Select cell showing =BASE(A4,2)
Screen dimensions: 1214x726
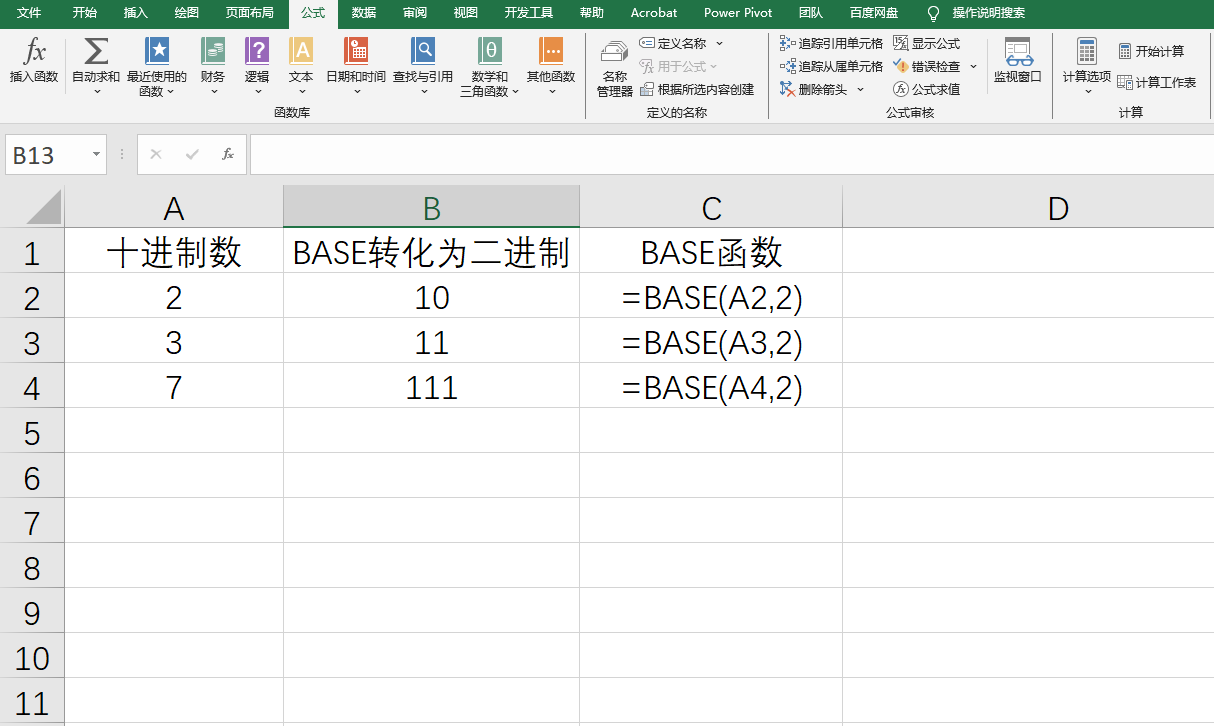click(x=711, y=386)
